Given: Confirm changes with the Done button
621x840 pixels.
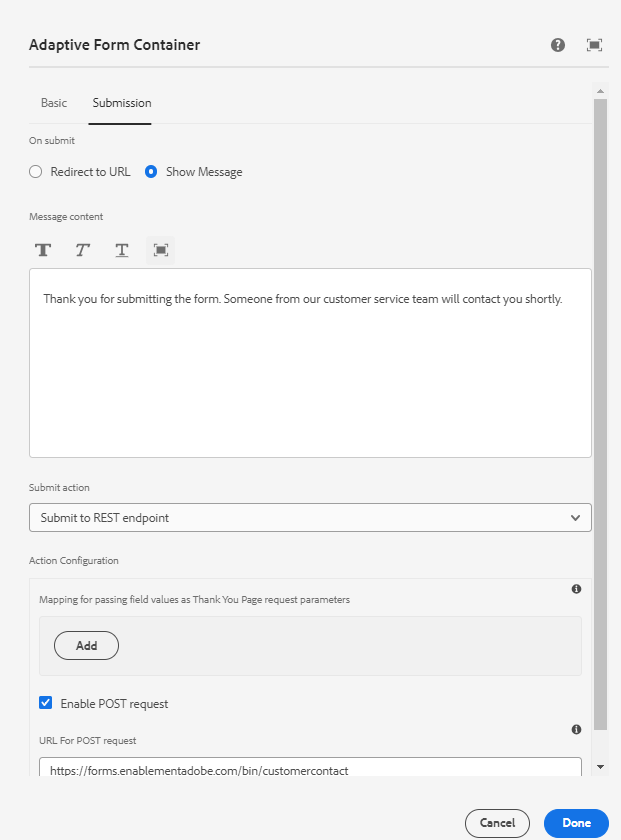Looking at the screenshot, I should tap(576, 823).
